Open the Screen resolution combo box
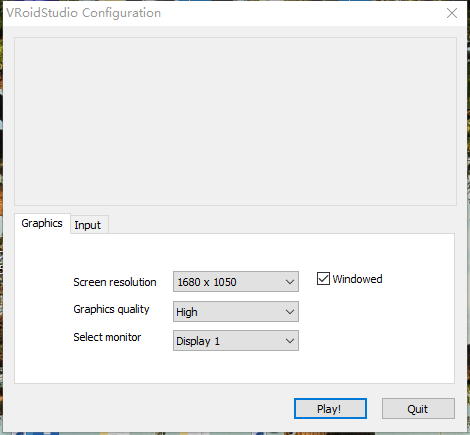Image resolution: width=470 pixels, height=435 pixels. pos(236,282)
